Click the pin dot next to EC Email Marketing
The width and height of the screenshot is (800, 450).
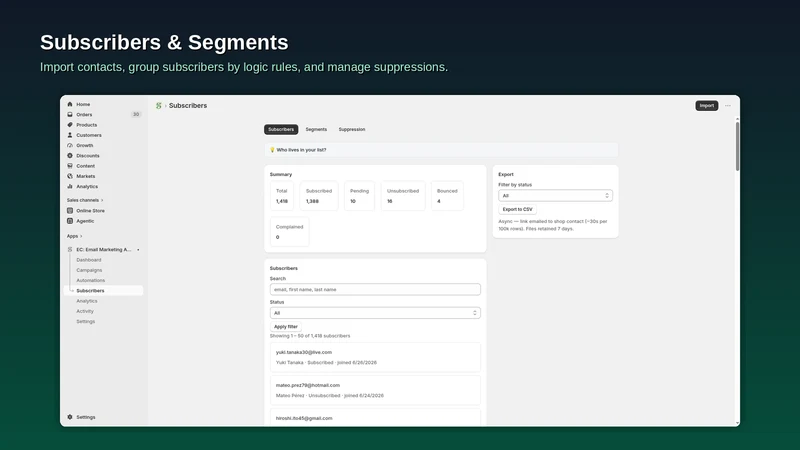click(138, 250)
